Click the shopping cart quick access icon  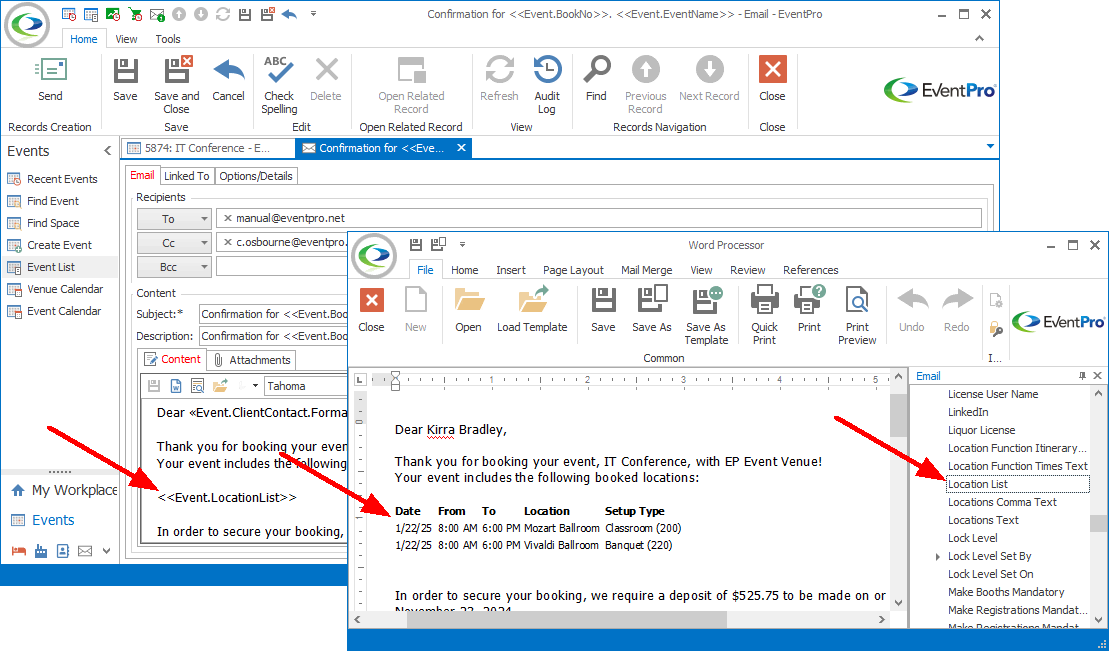point(135,14)
